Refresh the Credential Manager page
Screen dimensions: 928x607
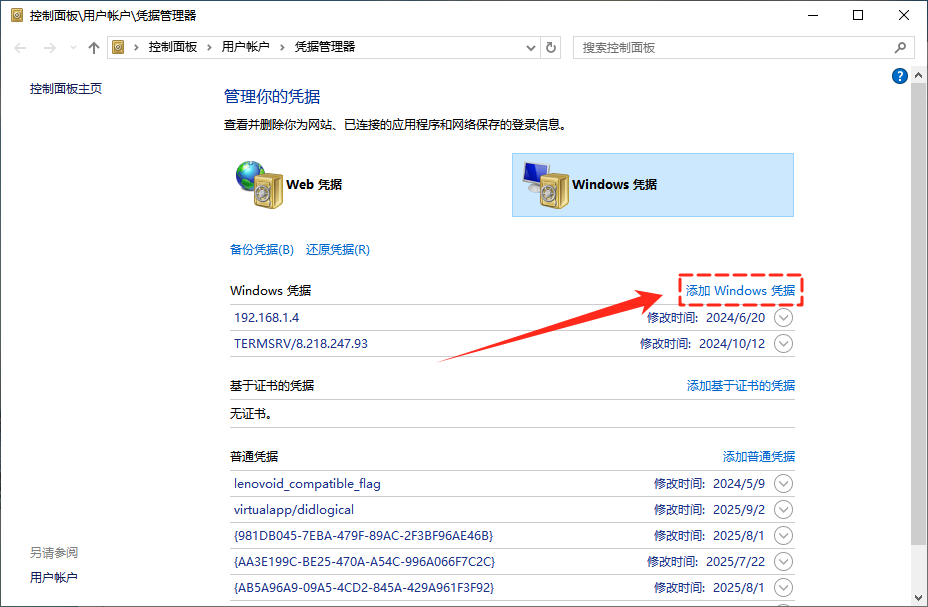coord(550,47)
